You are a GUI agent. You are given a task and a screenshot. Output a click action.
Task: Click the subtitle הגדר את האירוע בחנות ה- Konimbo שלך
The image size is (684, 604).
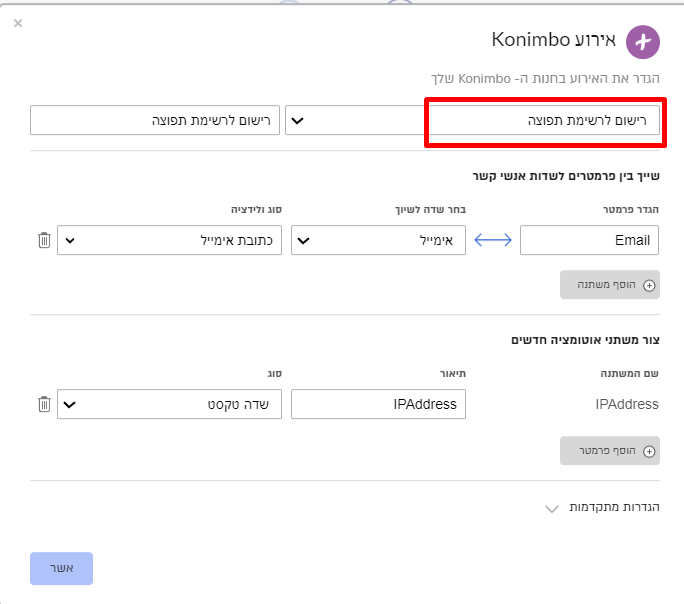545,79
